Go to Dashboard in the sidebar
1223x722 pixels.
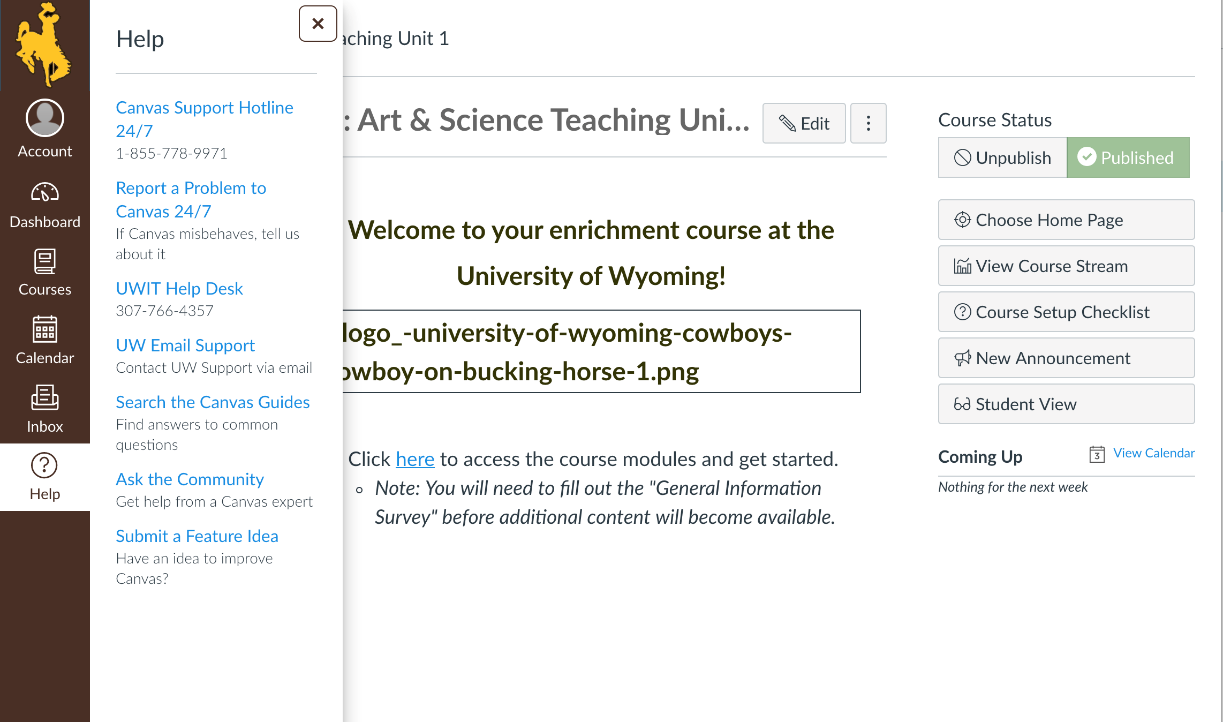point(45,204)
